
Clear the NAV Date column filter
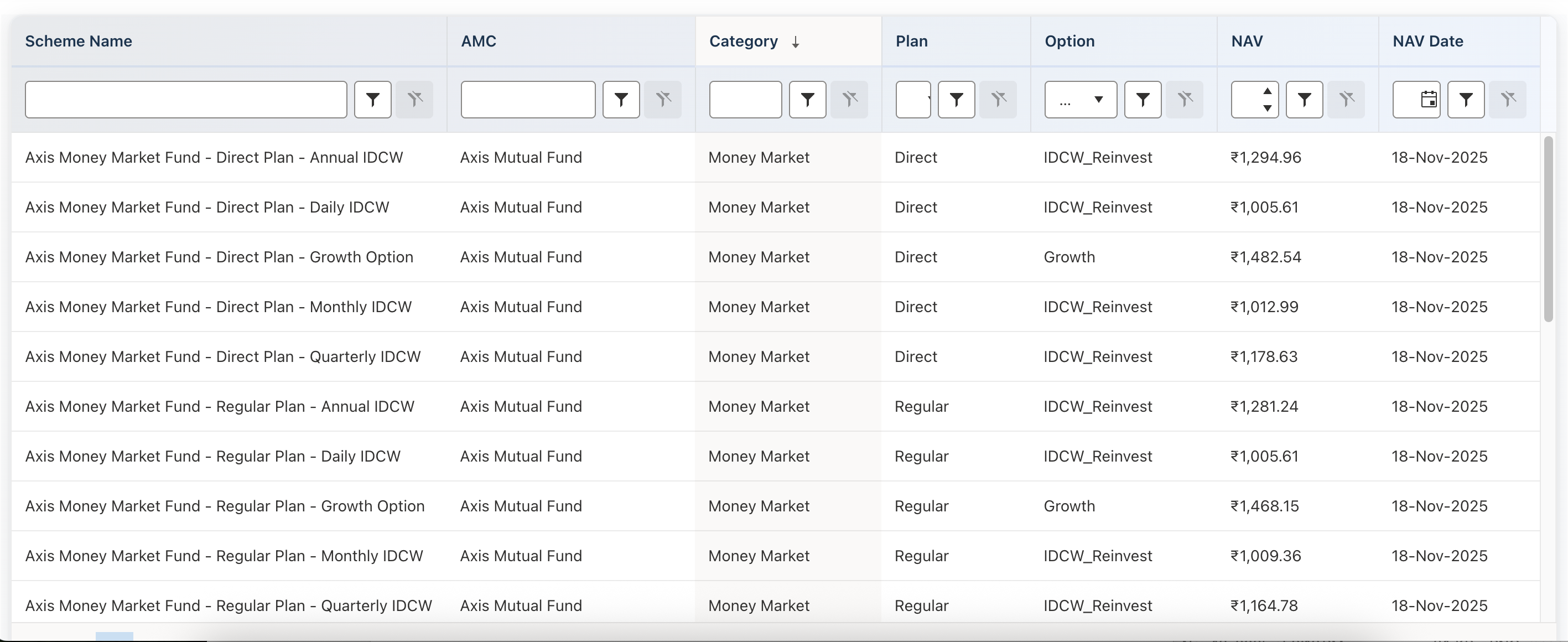click(1508, 99)
